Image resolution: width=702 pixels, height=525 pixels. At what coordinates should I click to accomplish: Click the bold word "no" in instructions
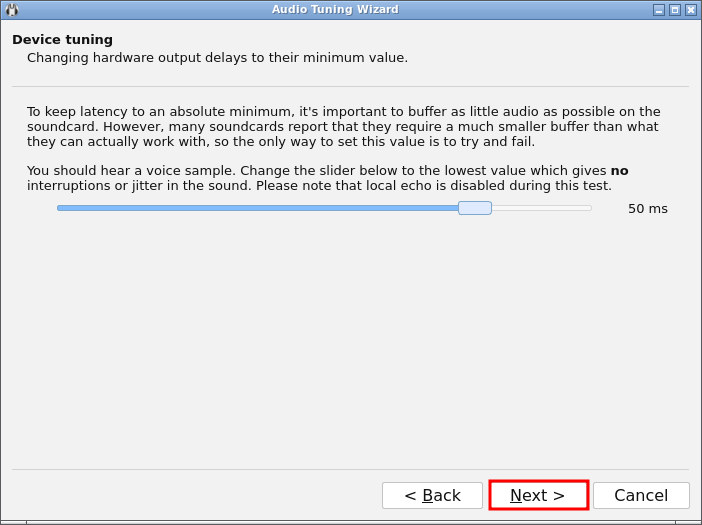[x=620, y=171]
